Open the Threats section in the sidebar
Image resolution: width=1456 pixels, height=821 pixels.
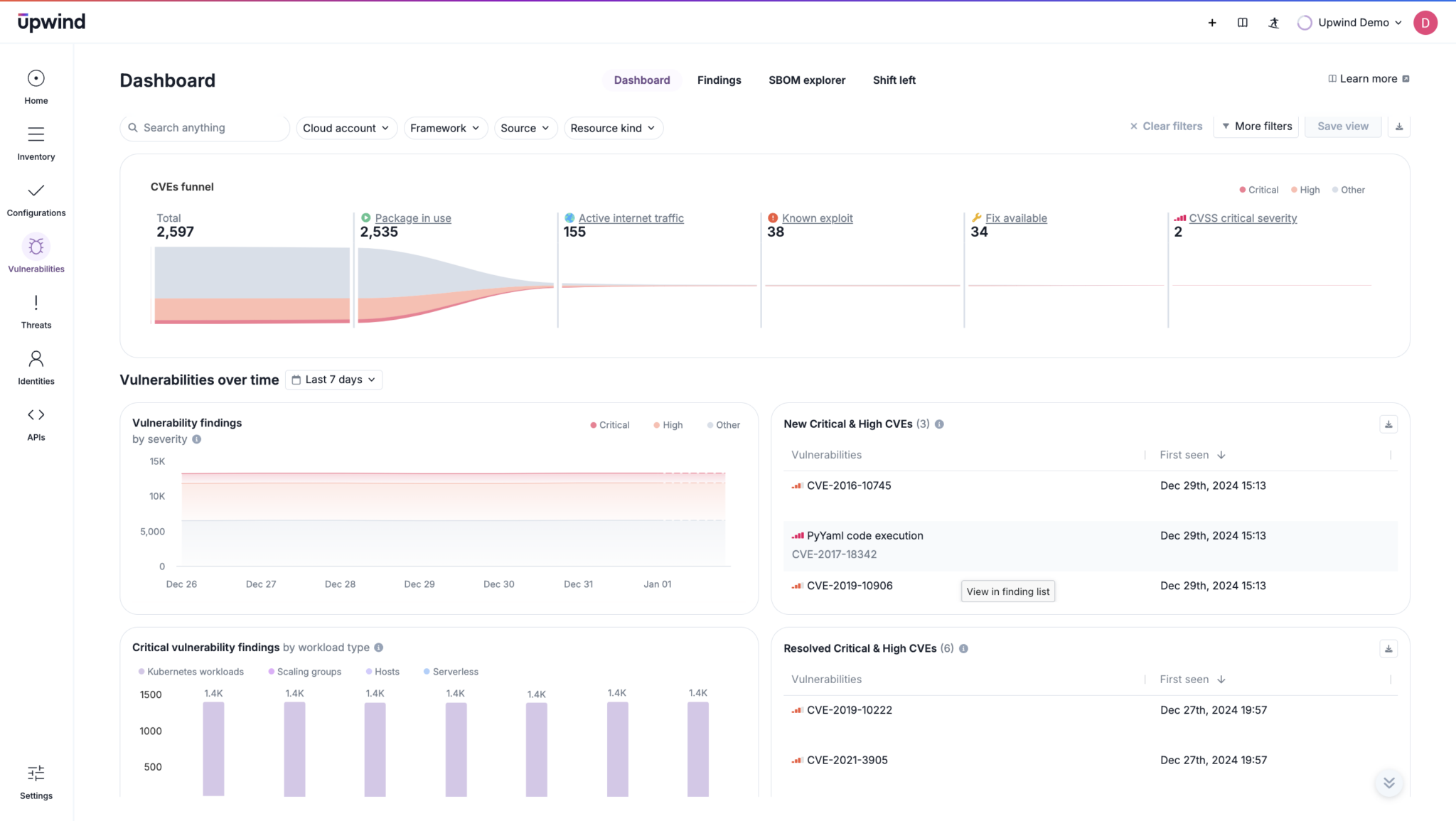pos(36,311)
